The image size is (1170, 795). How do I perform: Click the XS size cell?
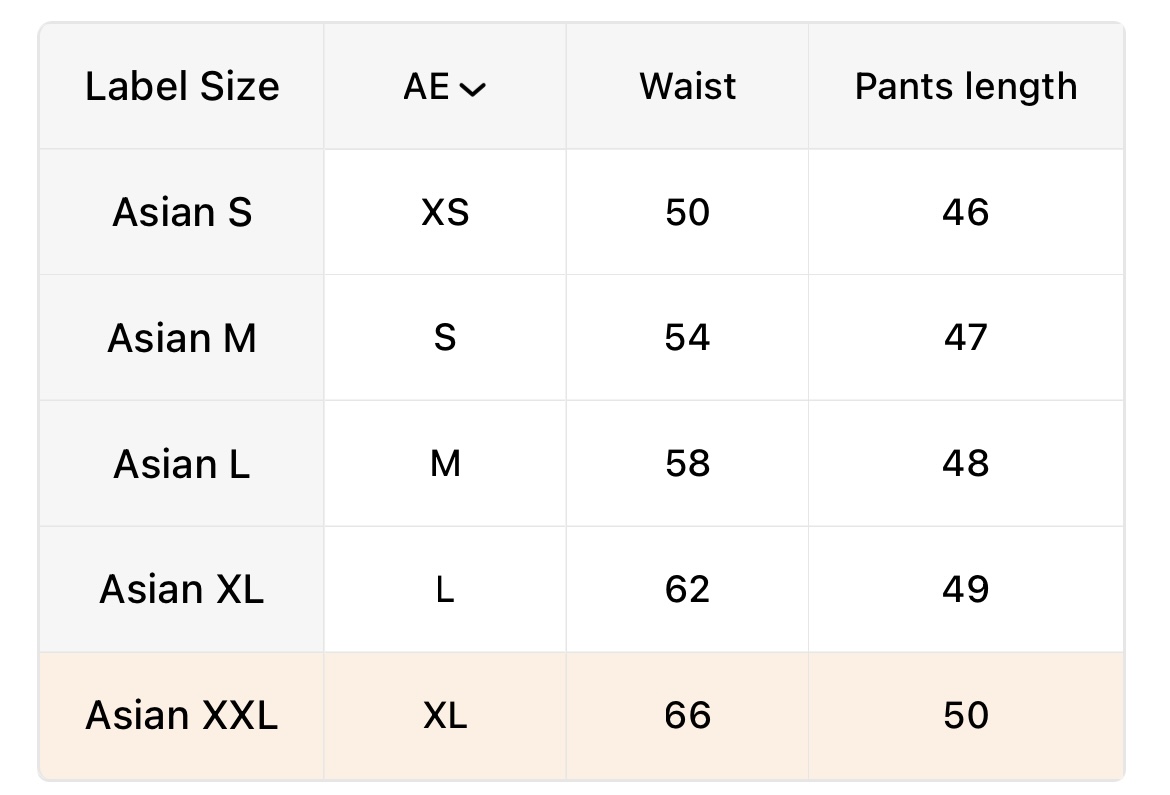click(445, 212)
